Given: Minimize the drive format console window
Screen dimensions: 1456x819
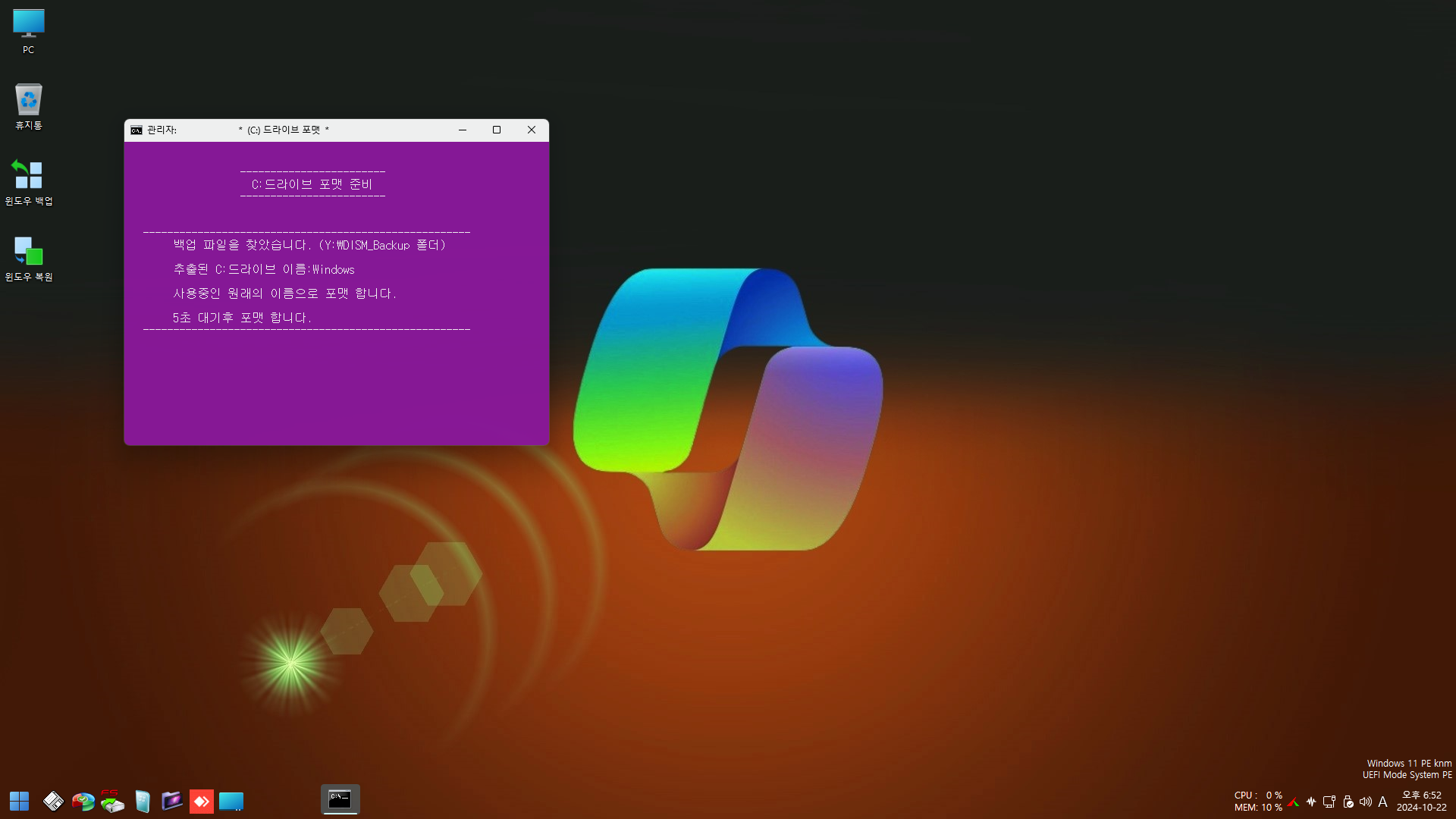Looking at the screenshot, I should coord(462,130).
